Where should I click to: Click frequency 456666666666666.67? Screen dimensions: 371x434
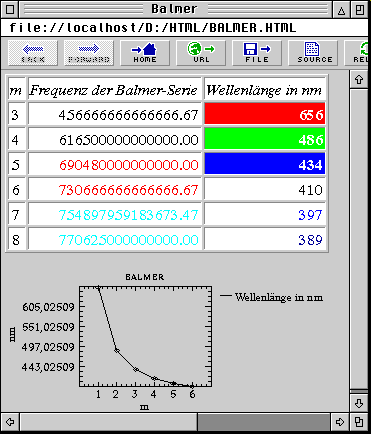pyautogui.click(x=128, y=115)
